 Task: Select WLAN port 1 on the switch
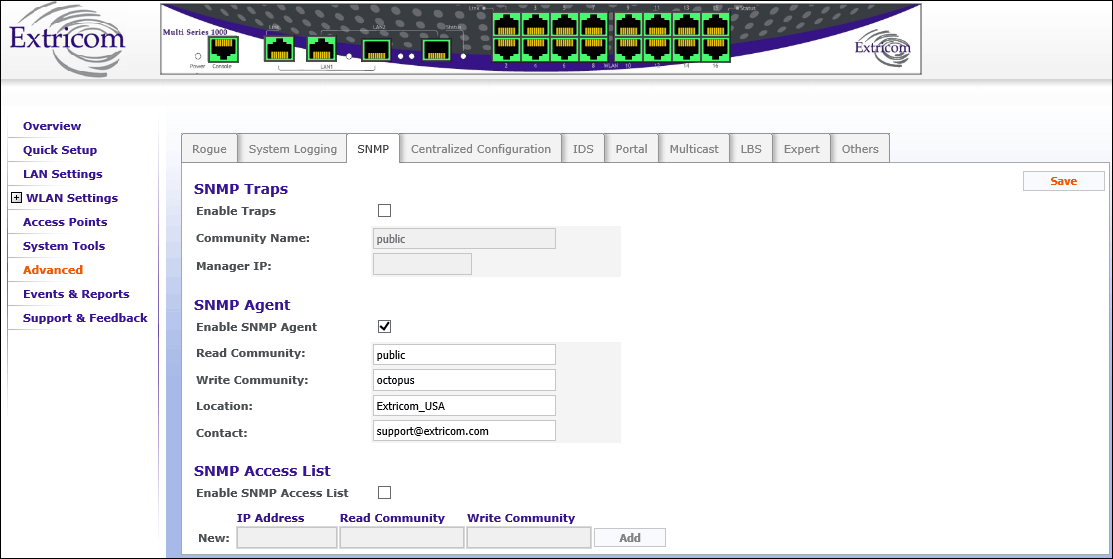coord(505,24)
